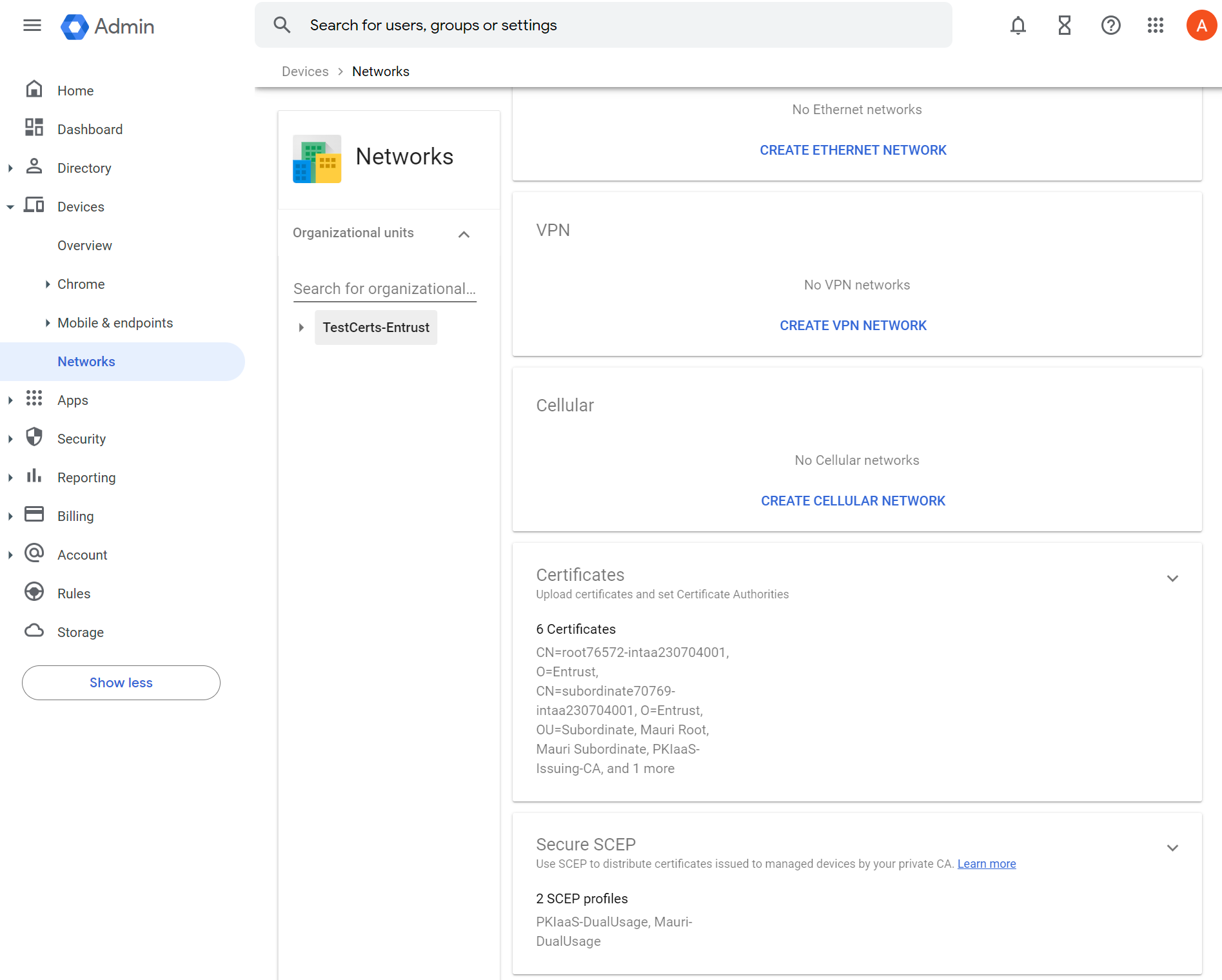Image resolution: width=1222 pixels, height=980 pixels.
Task: Click the account avatar icon
Action: 1201,26
